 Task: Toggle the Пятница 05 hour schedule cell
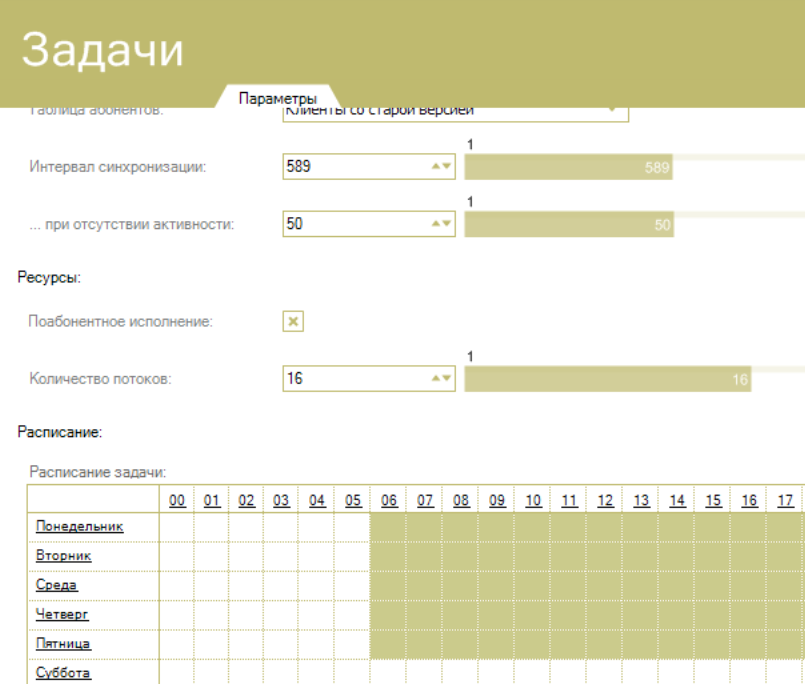pos(352,643)
